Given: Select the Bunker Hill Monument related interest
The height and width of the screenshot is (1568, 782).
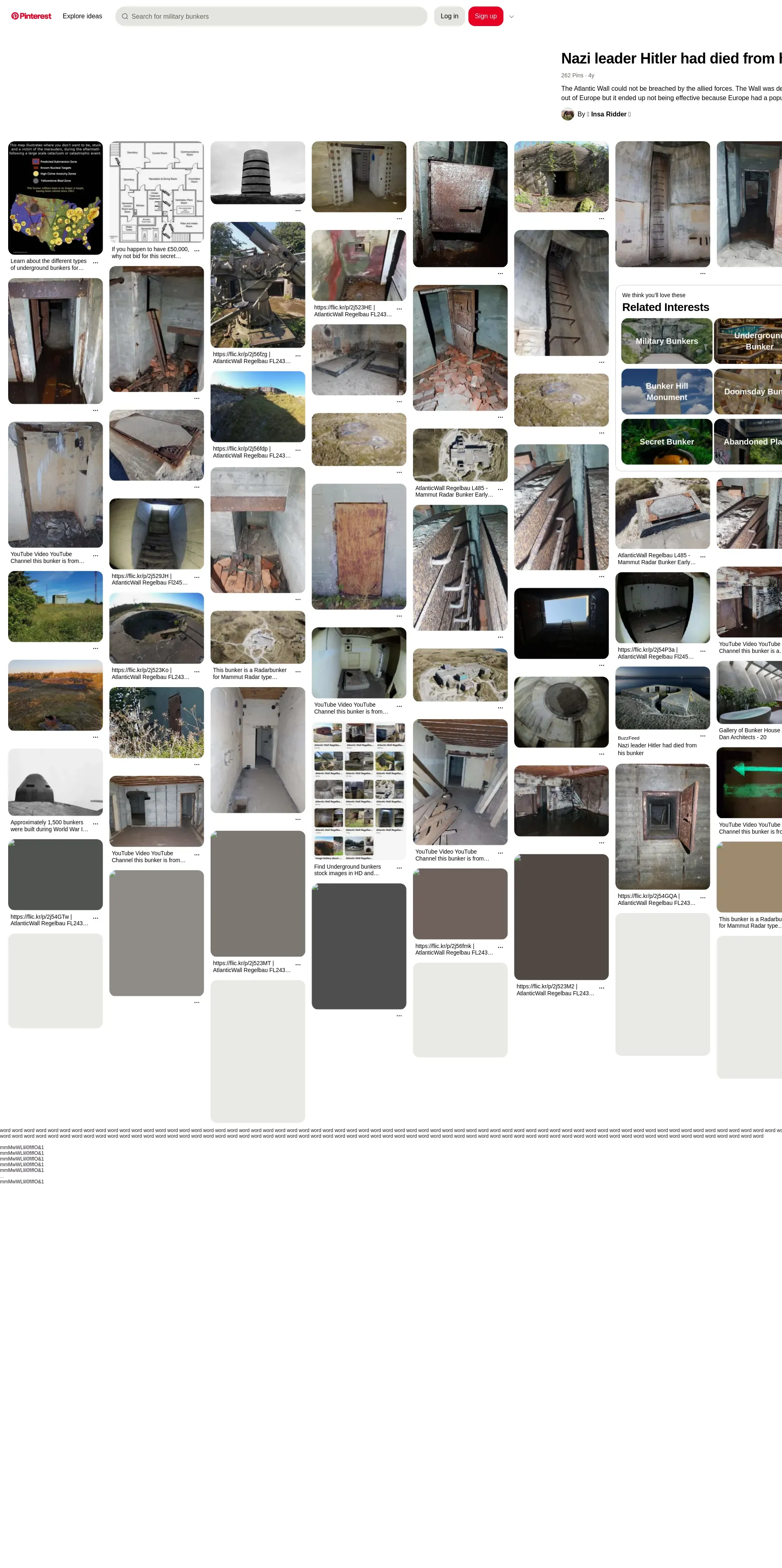Looking at the screenshot, I should point(667,392).
